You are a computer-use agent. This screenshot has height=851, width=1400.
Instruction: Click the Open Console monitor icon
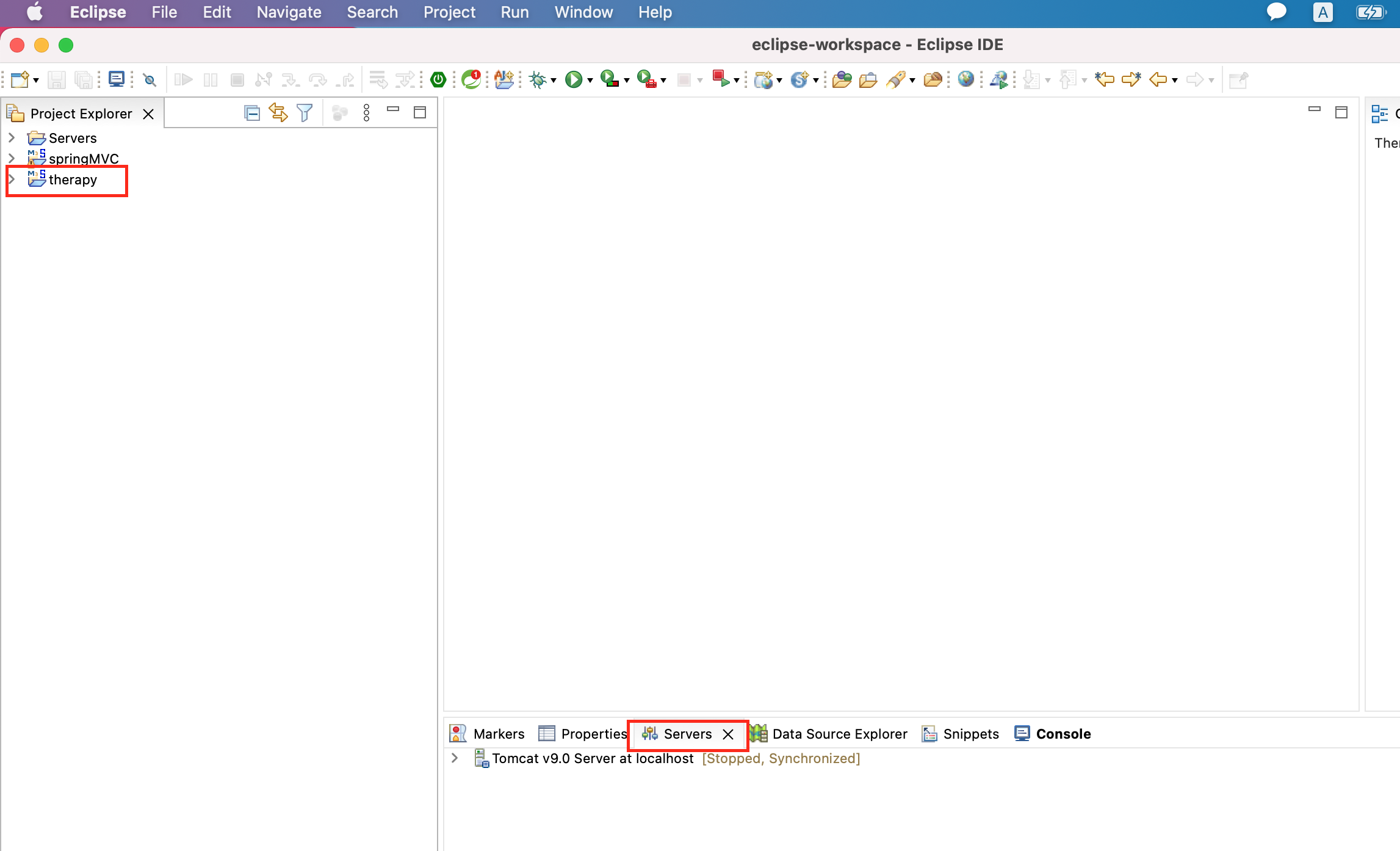pyautogui.click(x=116, y=79)
